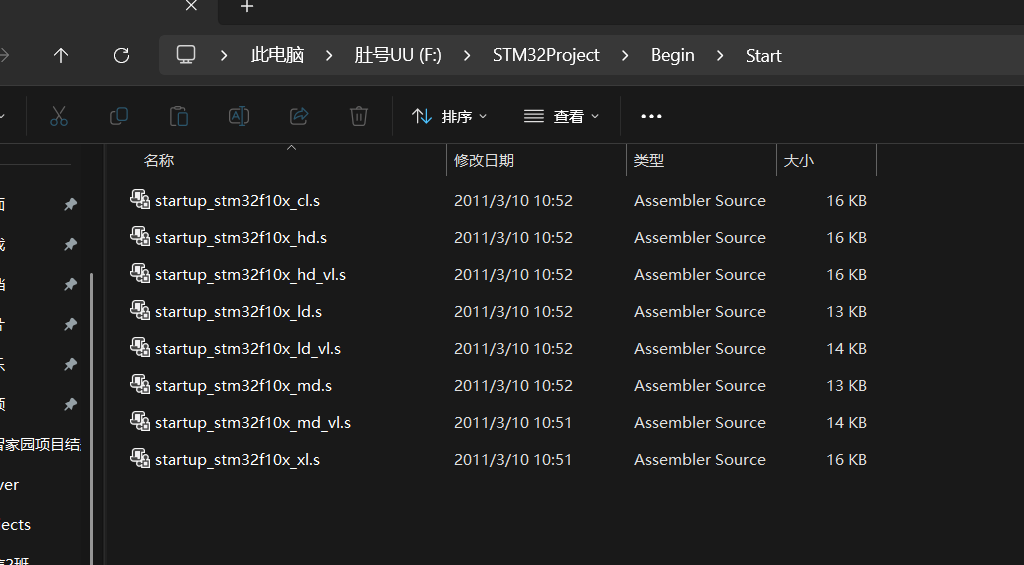Image resolution: width=1024 pixels, height=565 pixels.
Task: Click the Up one level arrow
Action: point(61,56)
